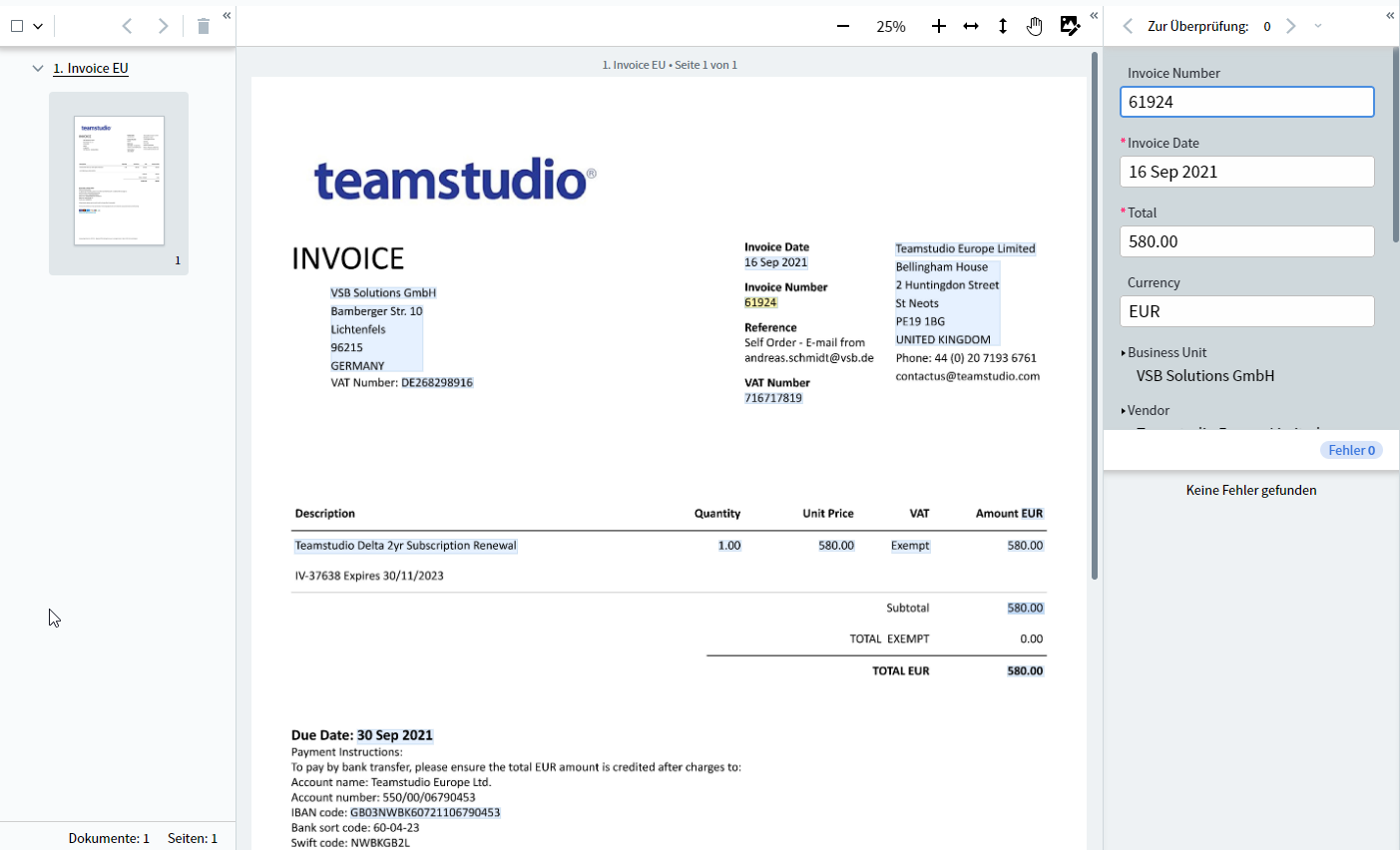Click the document viewer vertical scrollbar

pyautogui.click(x=1095, y=314)
